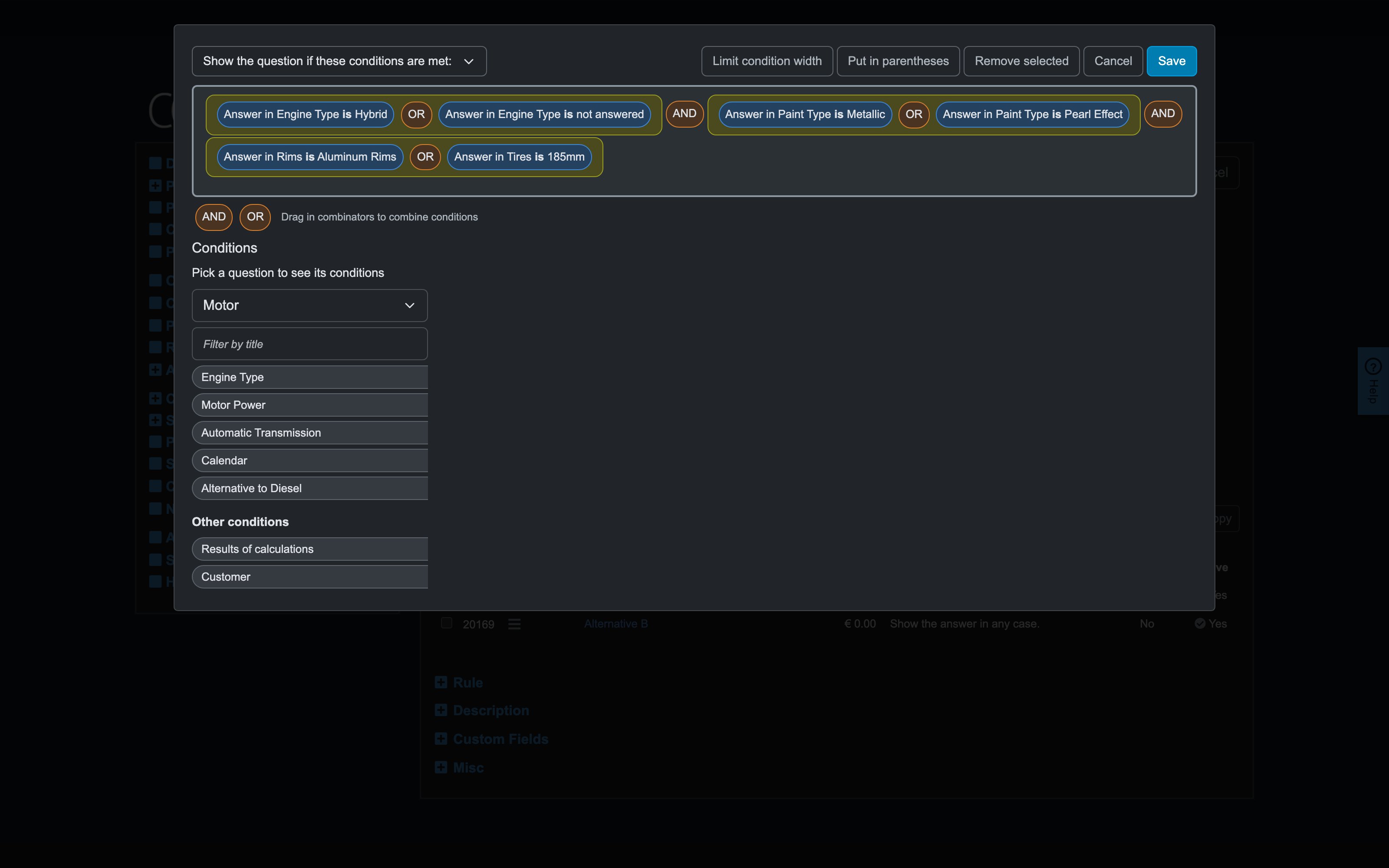Open the Help side tab

tap(1373, 381)
